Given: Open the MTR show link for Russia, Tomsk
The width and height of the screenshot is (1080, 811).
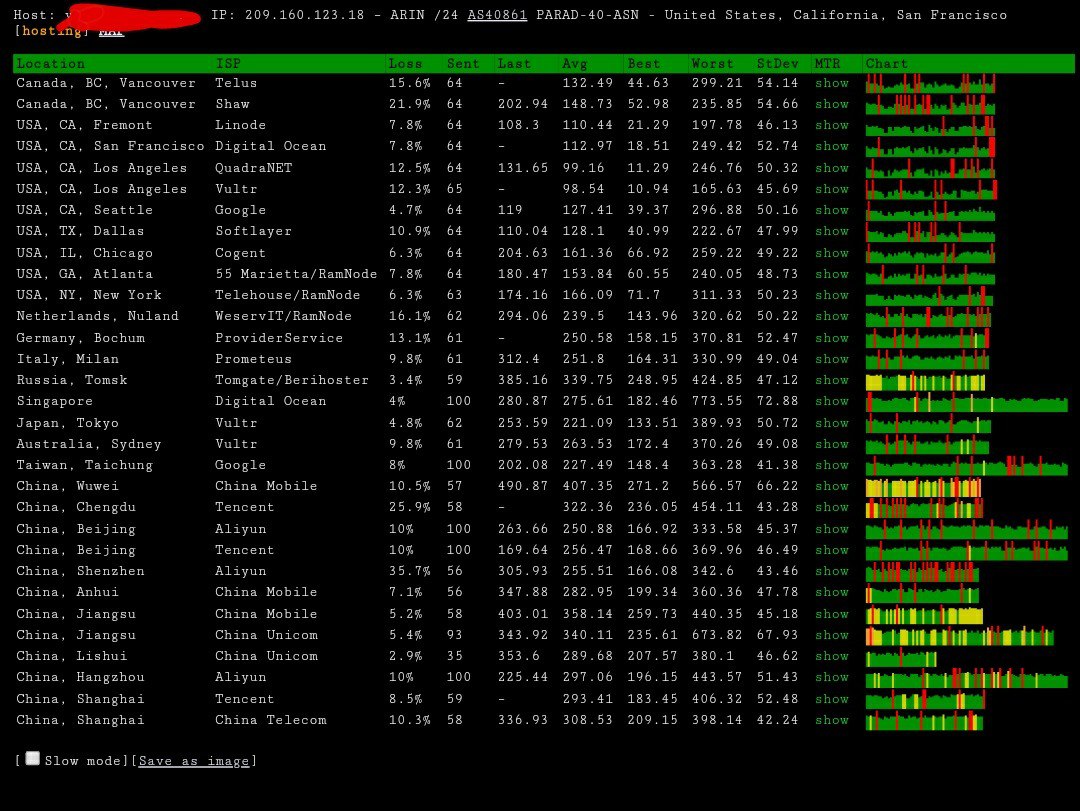Looking at the screenshot, I should click(x=831, y=380).
